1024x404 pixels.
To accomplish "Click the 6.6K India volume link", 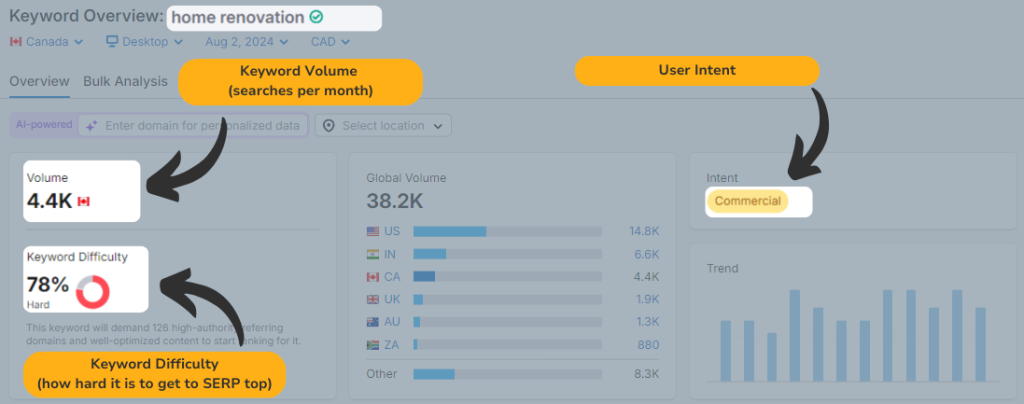I will click(647, 254).
